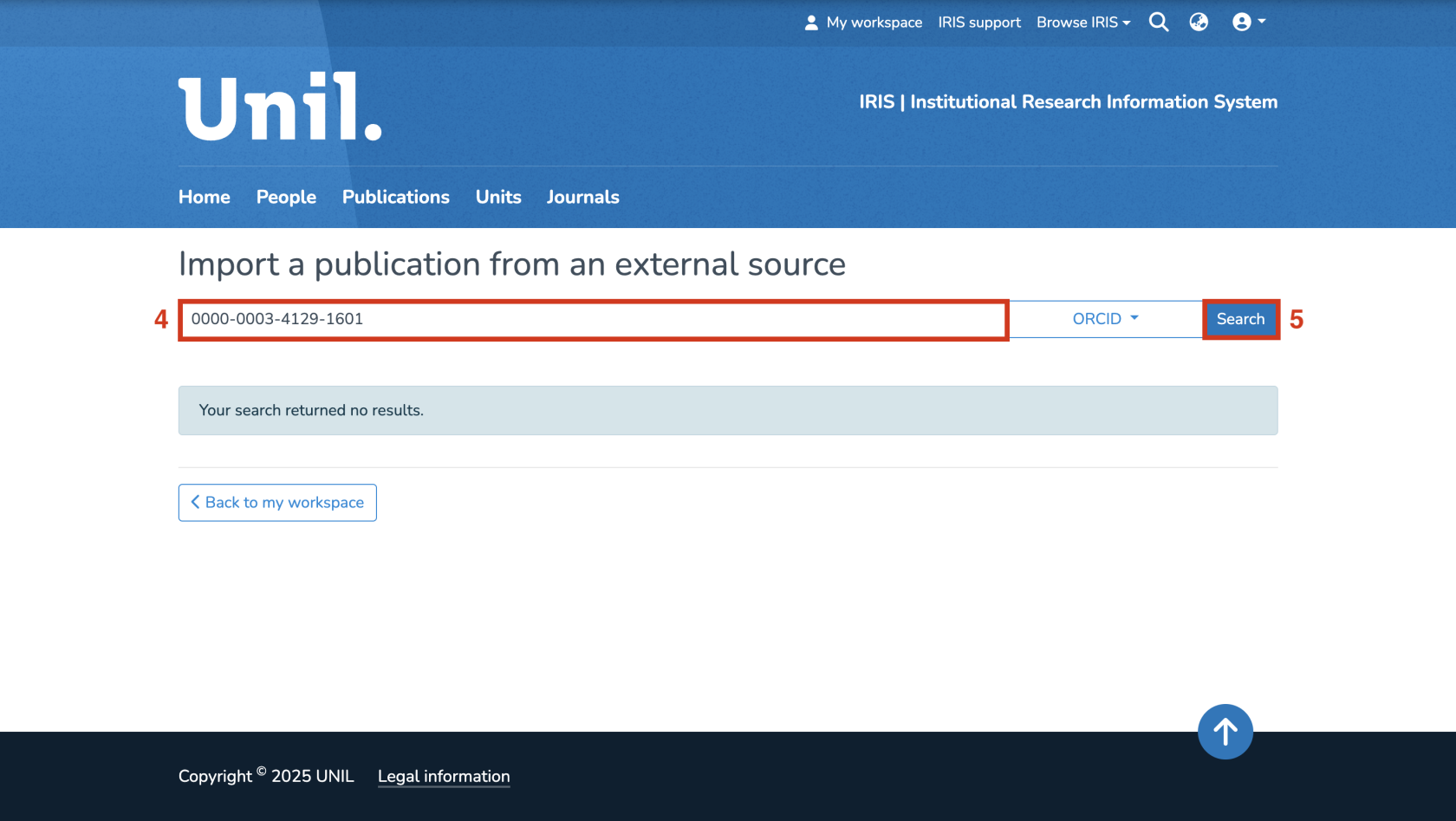This screenshot has height=821, width=1456.
Task: Open the ORCID source dropdown
Action: [x=1105, y=319]
